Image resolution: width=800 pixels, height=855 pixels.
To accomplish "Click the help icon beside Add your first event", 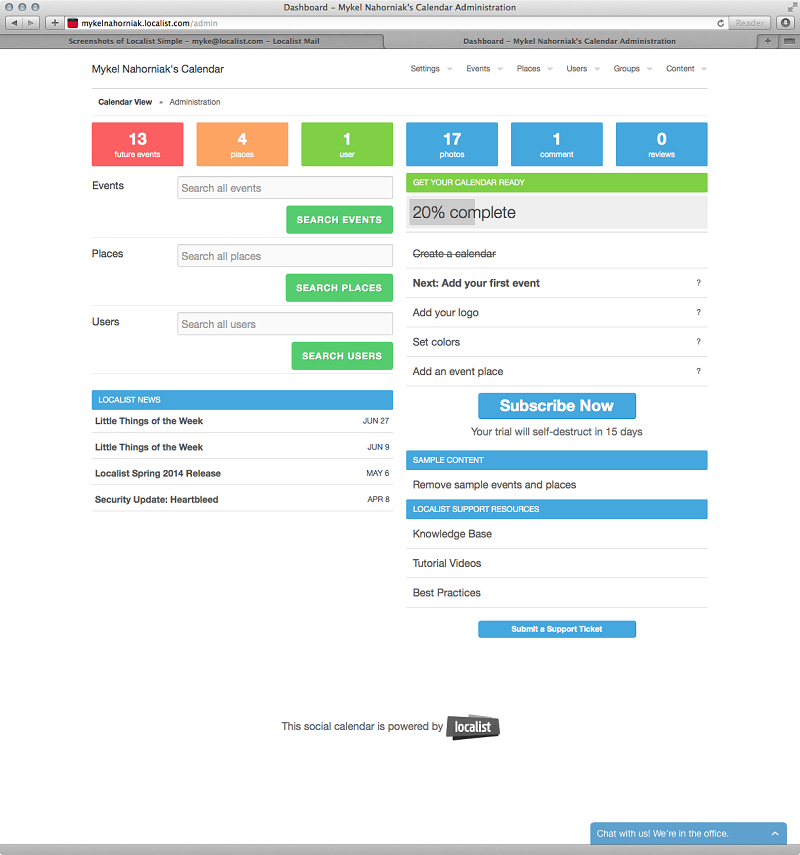I will [x=698, y=283].
